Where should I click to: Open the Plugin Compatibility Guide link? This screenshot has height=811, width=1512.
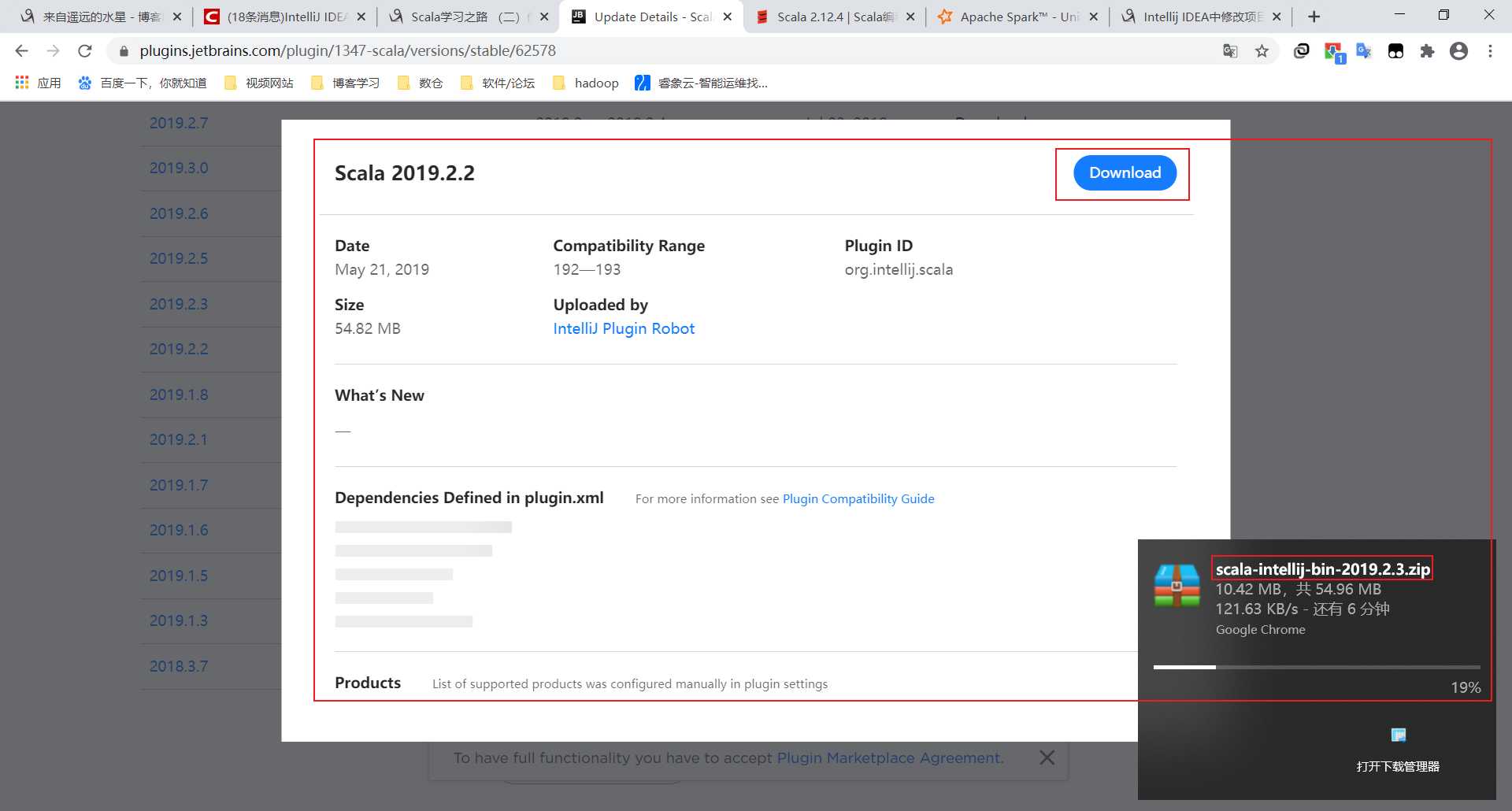click(858, 499)
